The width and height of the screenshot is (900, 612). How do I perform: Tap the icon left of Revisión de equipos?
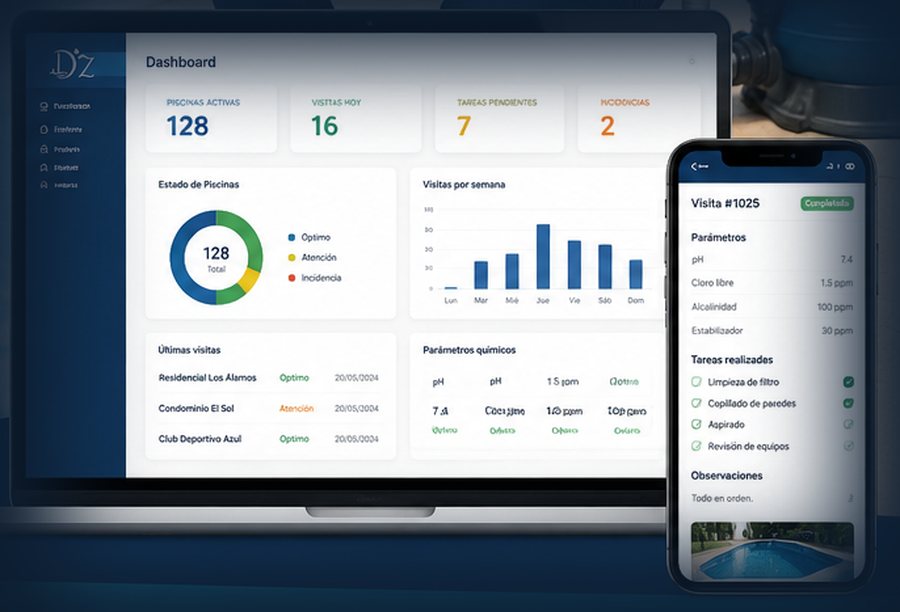point(696,446)
